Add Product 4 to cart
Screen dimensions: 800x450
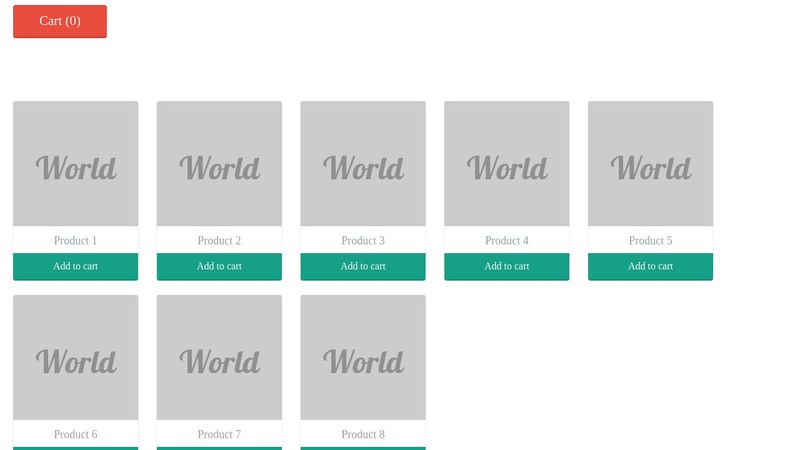[x=507, y=266]
